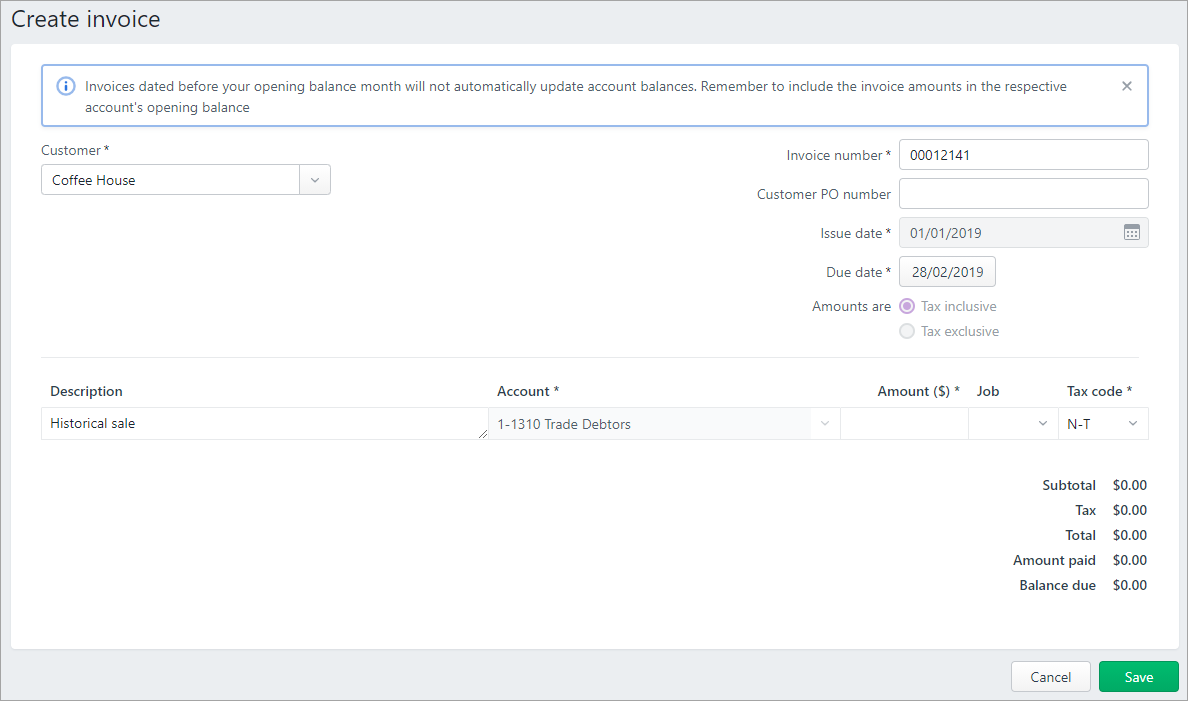
Task: Dismiss the opening balance notification
Action: click(x=1126, y=86)
